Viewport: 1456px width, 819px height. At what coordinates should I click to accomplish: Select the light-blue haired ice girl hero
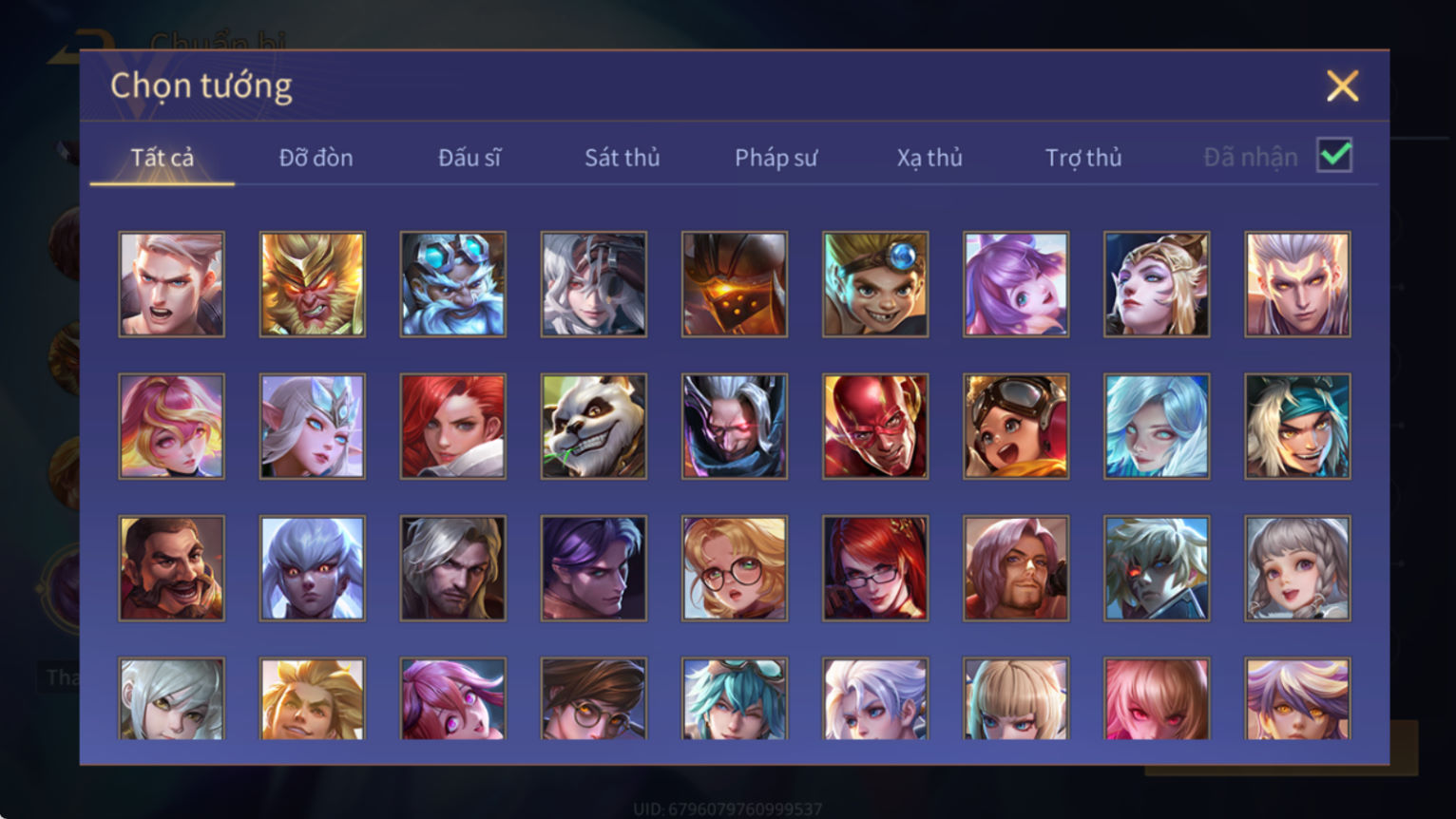click(x=1157, y=426)
